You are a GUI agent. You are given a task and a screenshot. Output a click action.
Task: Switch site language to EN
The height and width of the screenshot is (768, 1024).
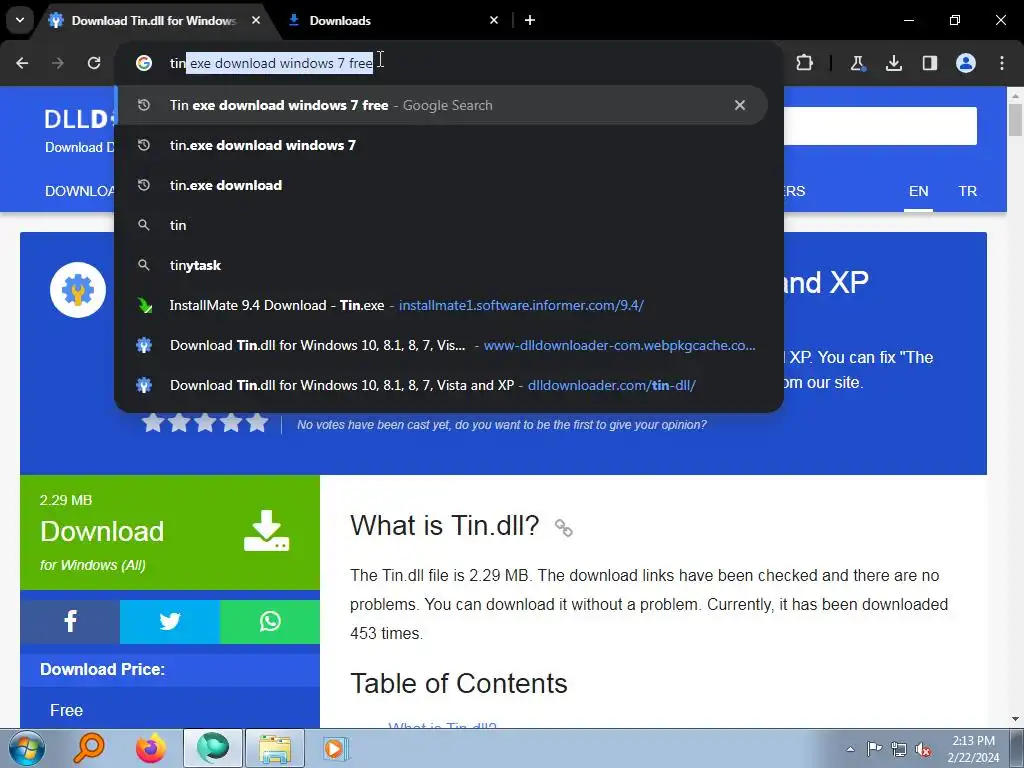coord(918,191)
